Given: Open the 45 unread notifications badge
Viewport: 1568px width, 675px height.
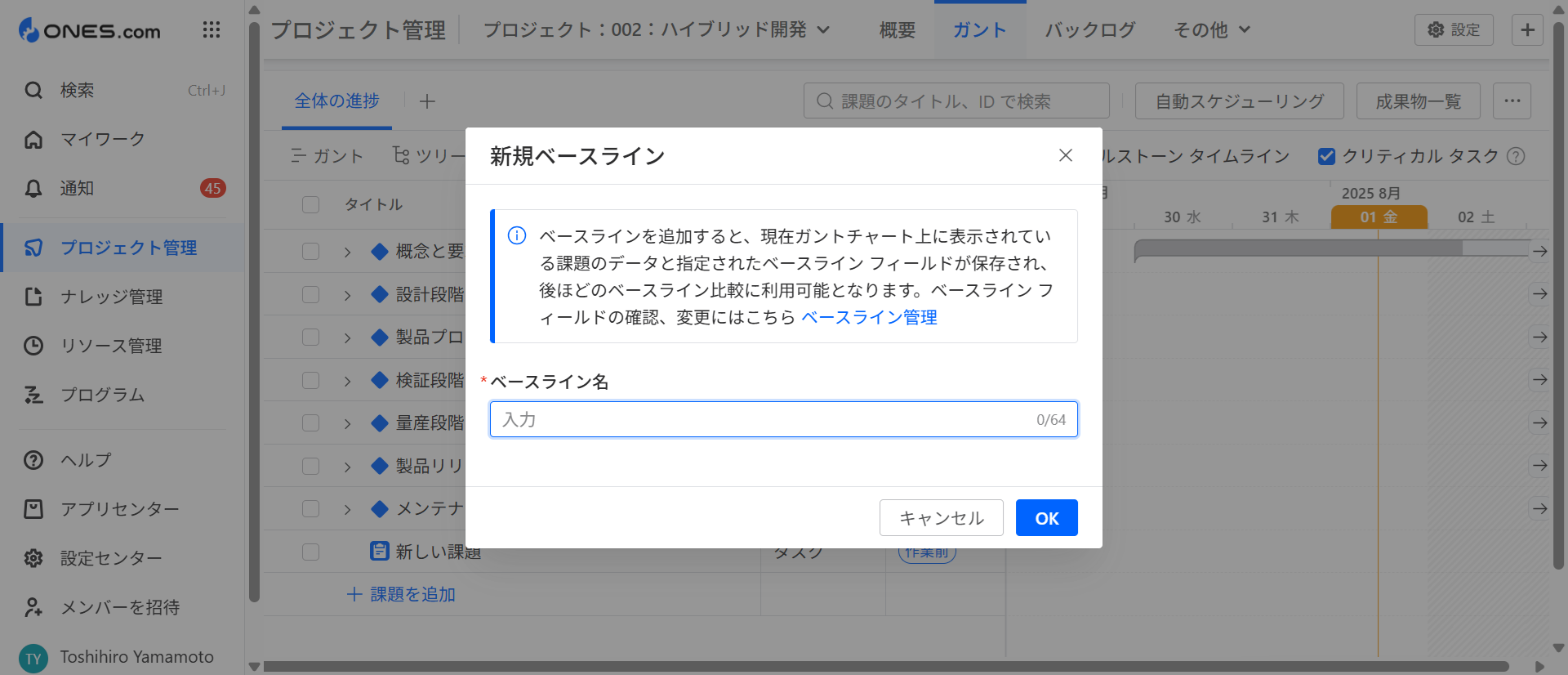Looking at the screenshot, I should (213, 188).
